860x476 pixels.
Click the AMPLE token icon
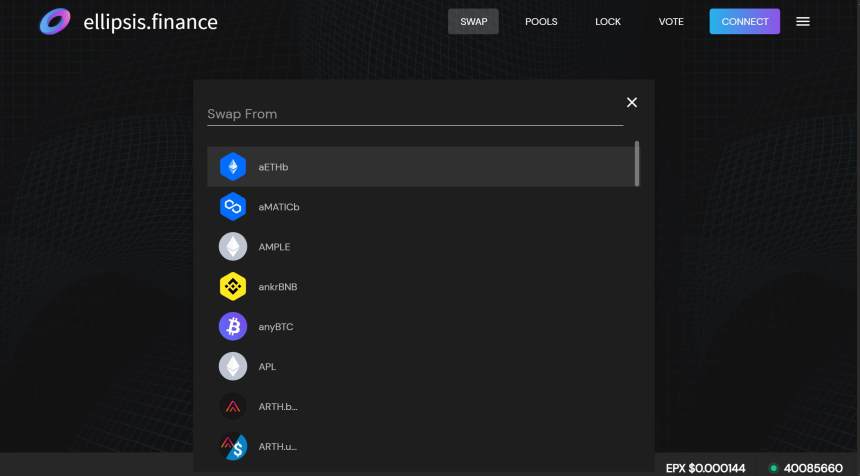(233, 247)
